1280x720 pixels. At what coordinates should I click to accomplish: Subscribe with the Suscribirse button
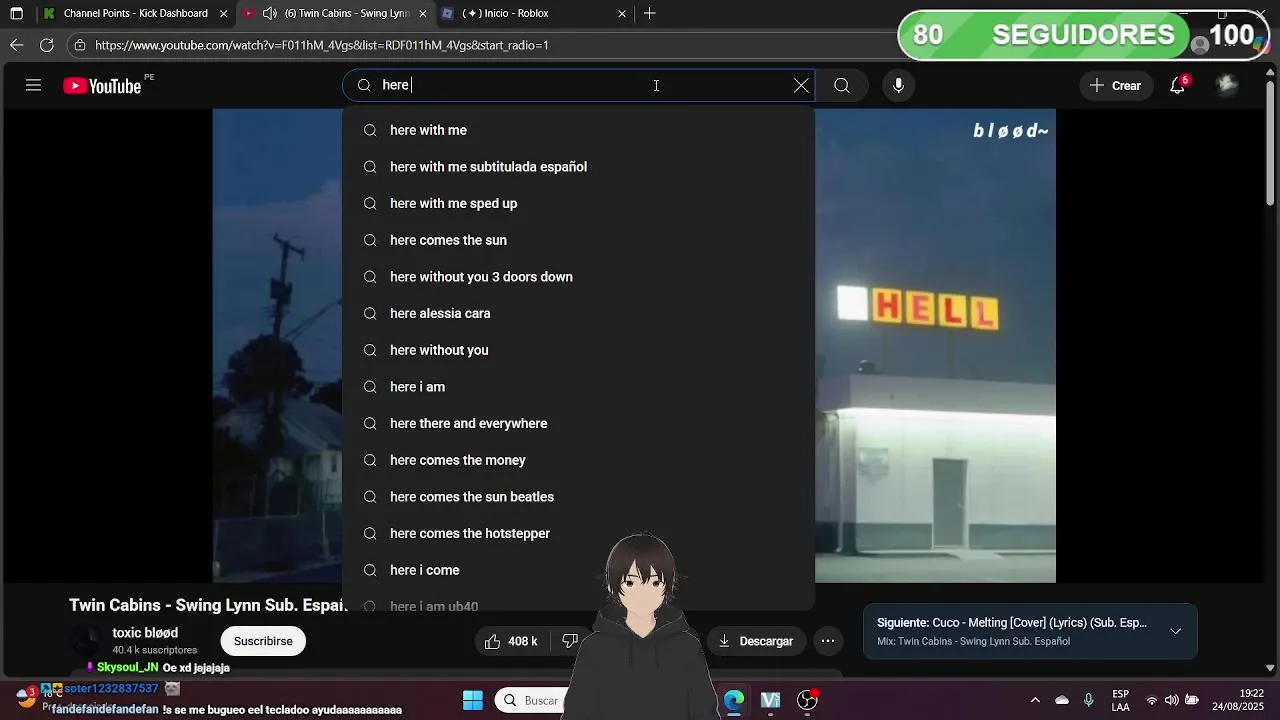tap(263, 641)
